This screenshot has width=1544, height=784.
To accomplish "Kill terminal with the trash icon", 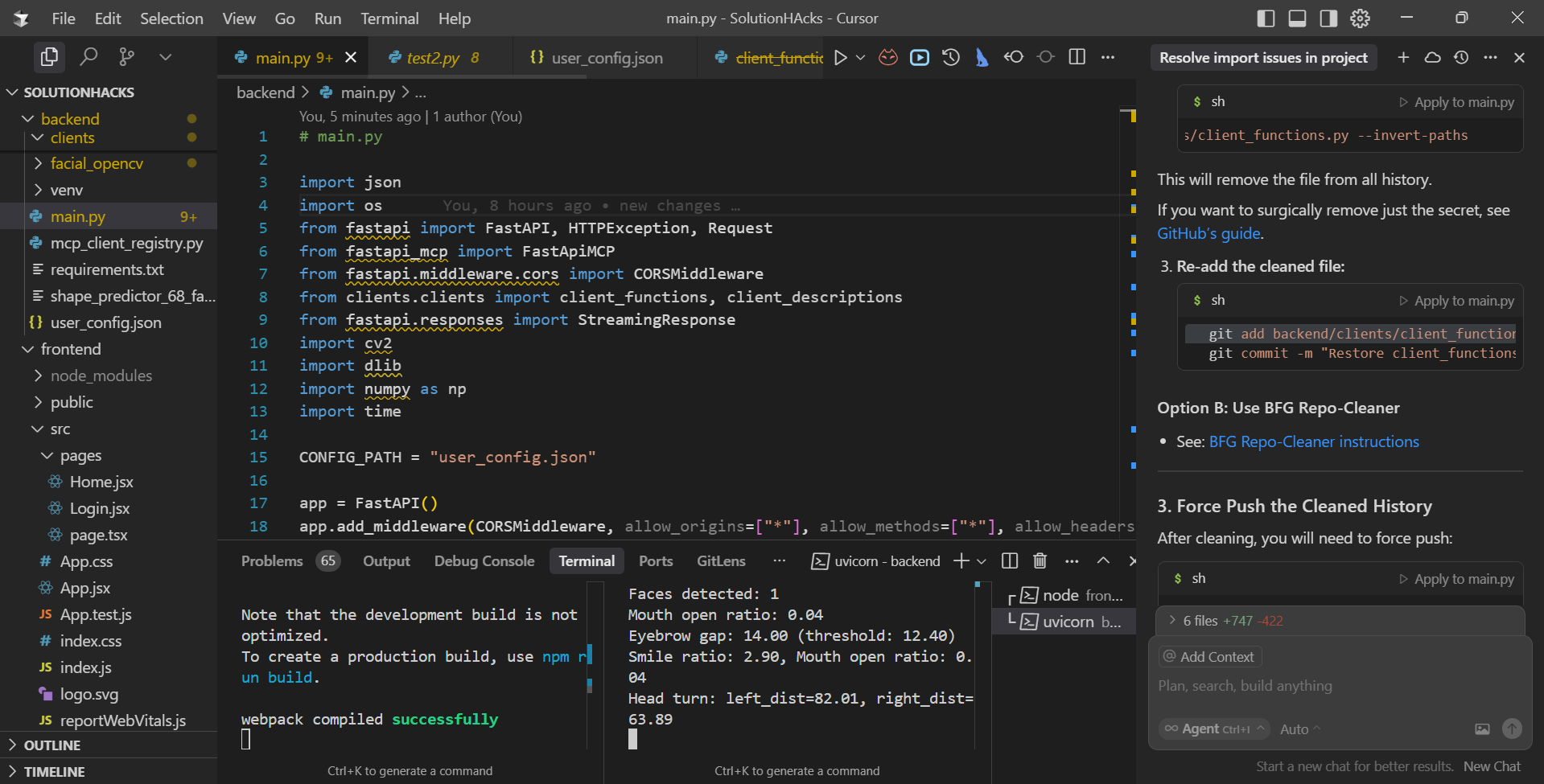I will click(x=1040, y=560).
